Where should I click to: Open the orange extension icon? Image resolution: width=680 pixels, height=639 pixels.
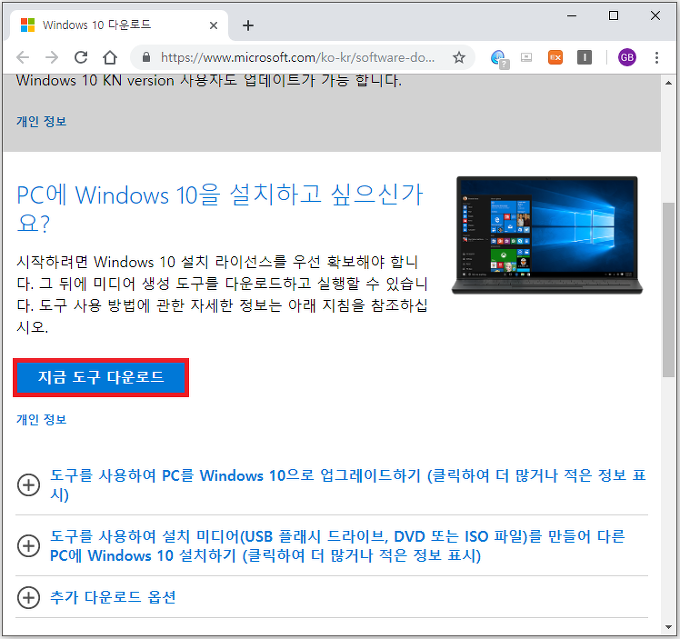click(555, 57)
